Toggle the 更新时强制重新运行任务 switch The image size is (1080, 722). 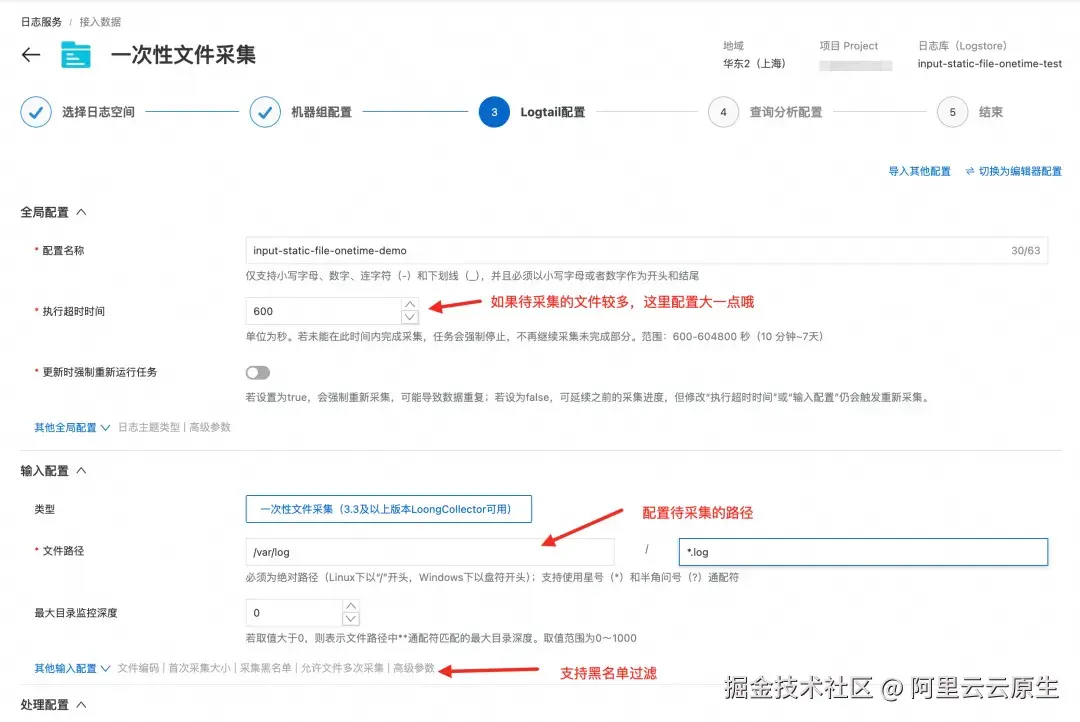tap(257, 371)
